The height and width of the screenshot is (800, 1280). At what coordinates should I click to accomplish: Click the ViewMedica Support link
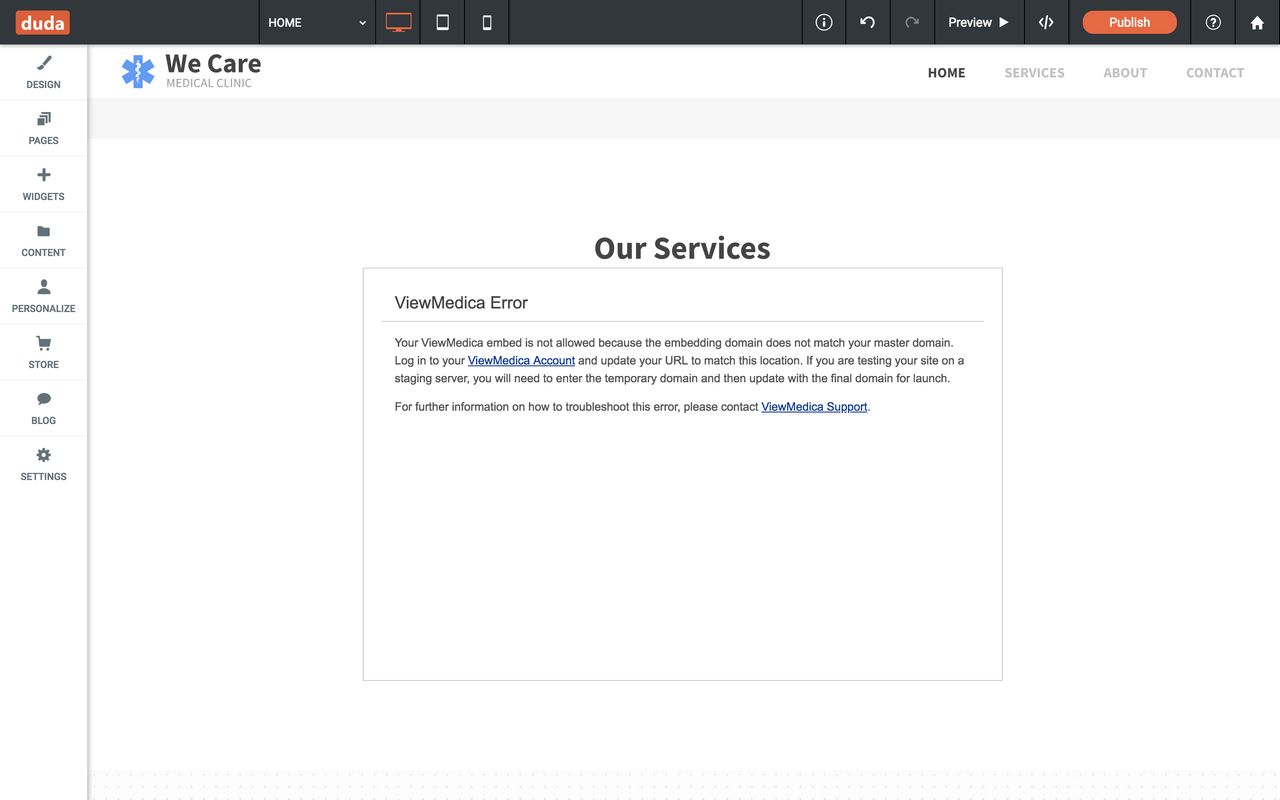coord(813,406)
